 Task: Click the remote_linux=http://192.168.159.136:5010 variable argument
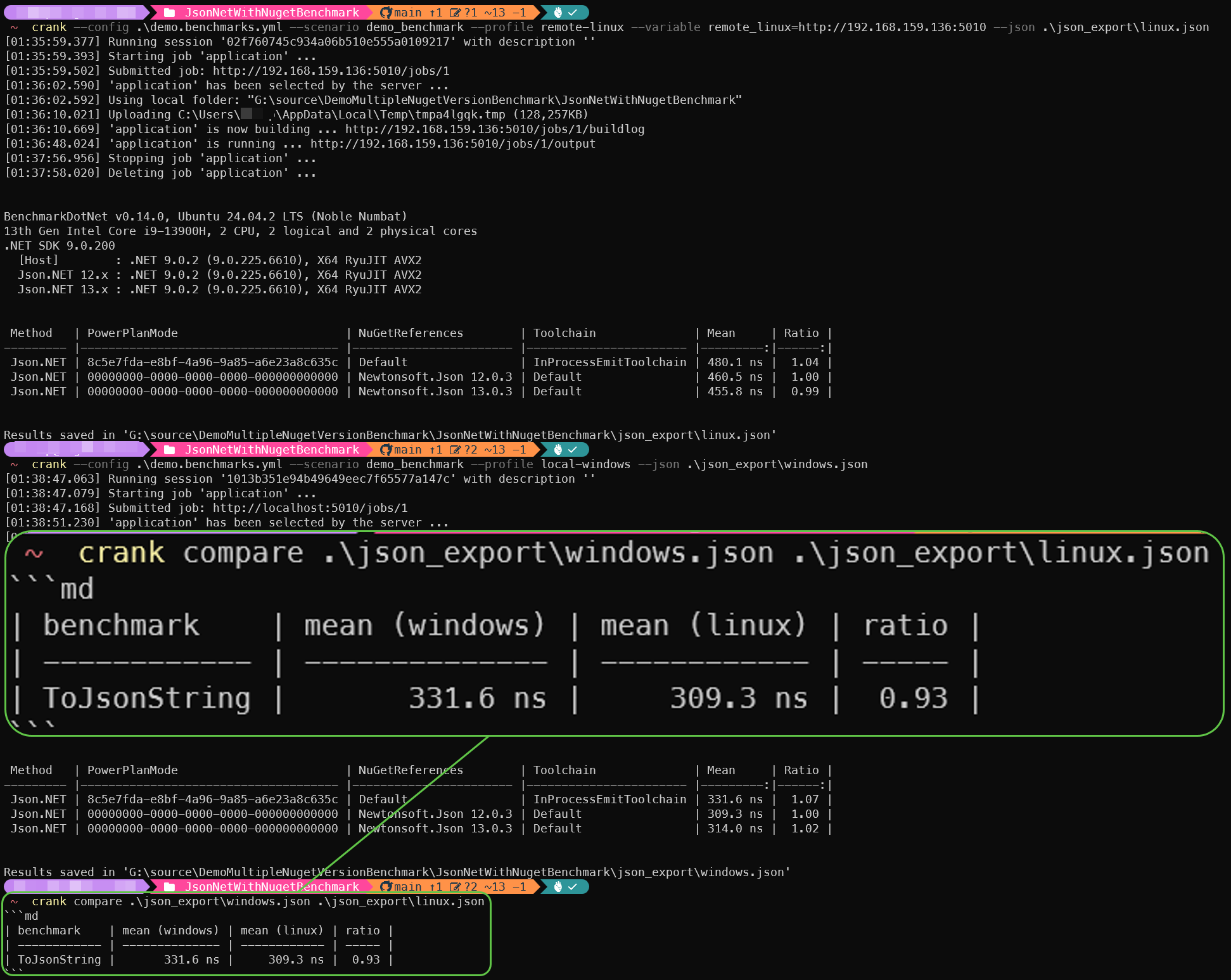pos(847,27)
